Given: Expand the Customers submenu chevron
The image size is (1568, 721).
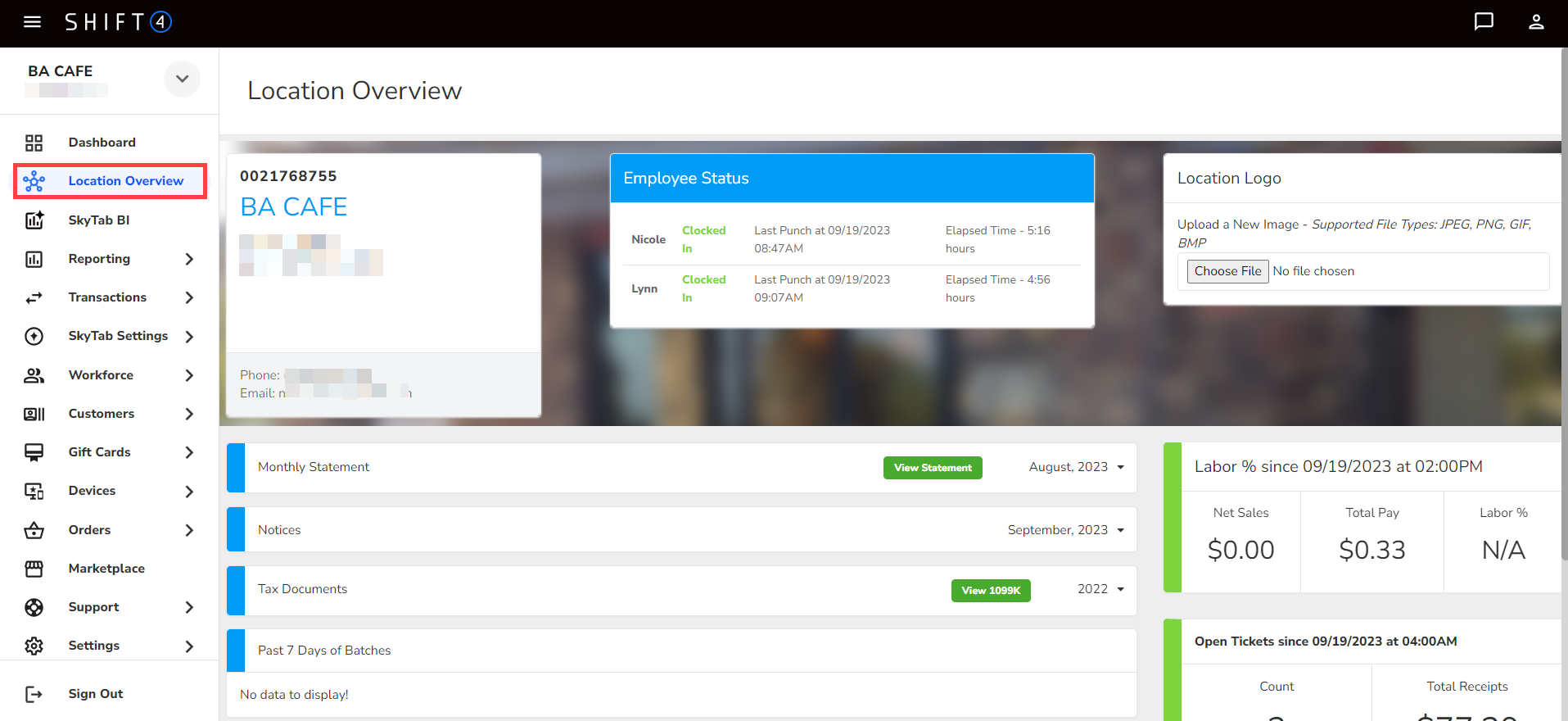Looking at the screenshot, I should [189, 414].
